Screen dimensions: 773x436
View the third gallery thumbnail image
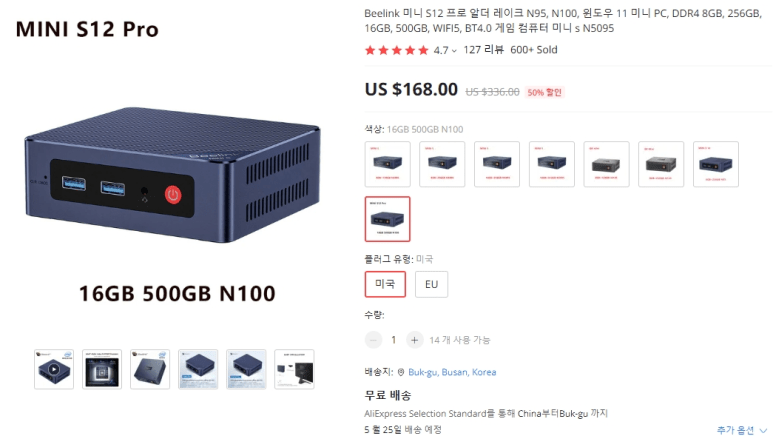(150, 369)
